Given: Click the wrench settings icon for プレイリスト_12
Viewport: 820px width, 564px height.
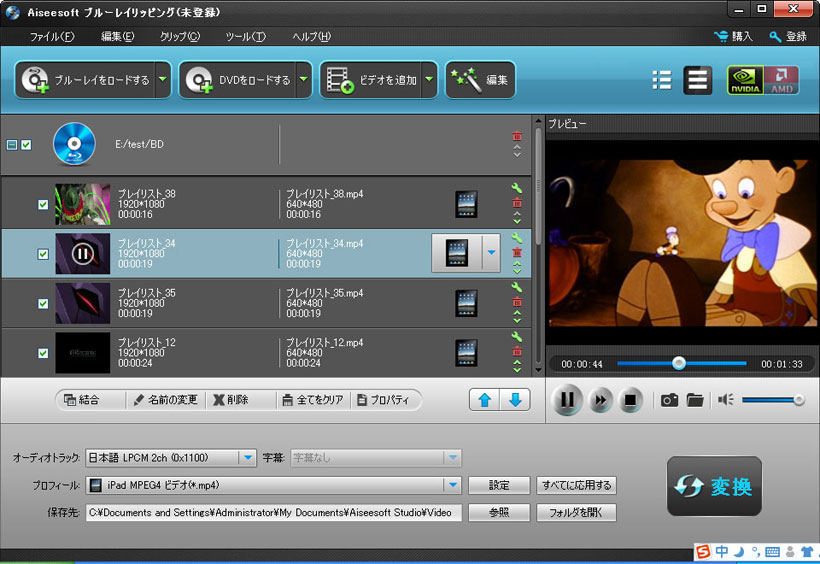Looking at the screenshot, I should (517, 336).
